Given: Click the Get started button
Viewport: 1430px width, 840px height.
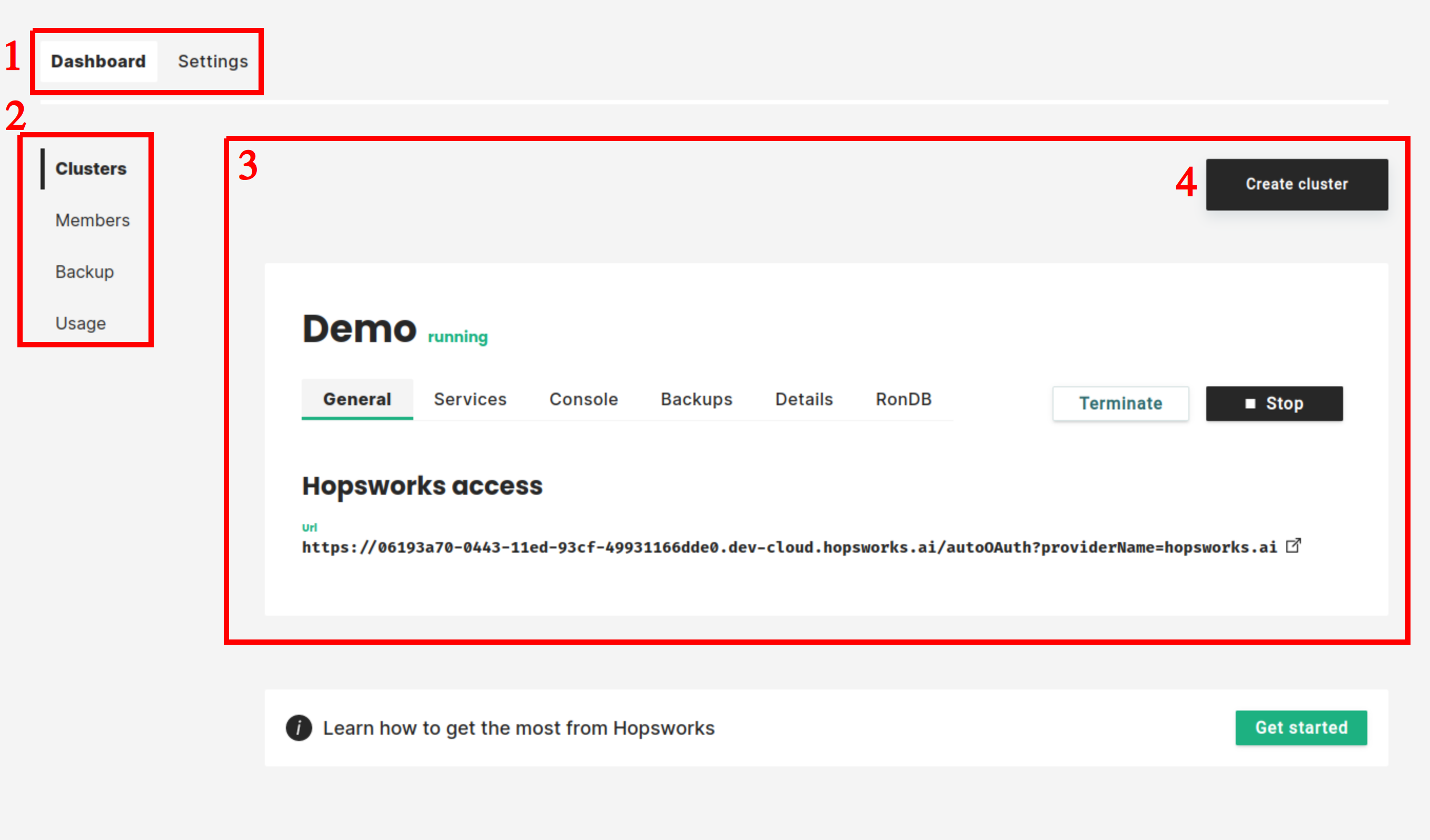Looking at the screenshot, I should click(1300, 728).
